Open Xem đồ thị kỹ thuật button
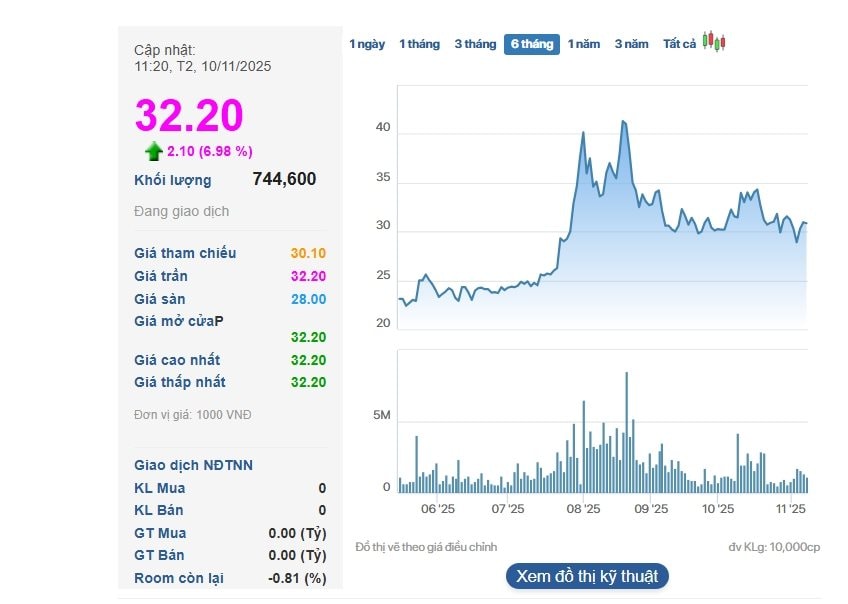Image resolution: width=848 pixels, height=604 pixels. click(x=587, y=576)
